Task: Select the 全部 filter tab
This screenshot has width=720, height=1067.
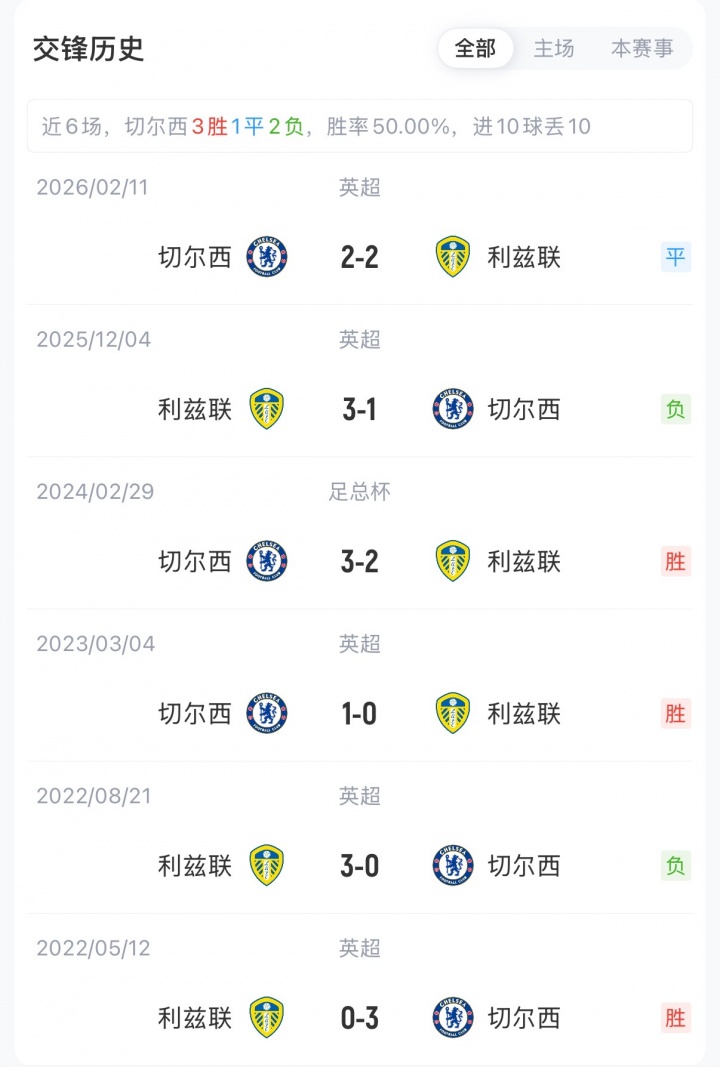Action: coord(475,48)
